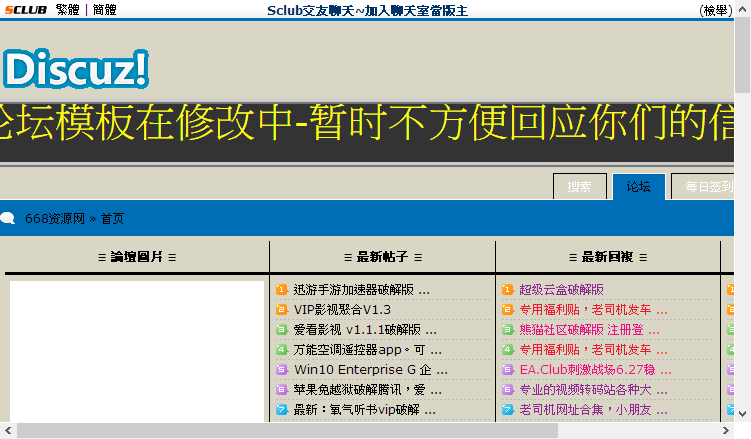Screen dimensions: 751x439
Task: Click the horizontal scrollbar thumb
Action: (x=287, y=430)
